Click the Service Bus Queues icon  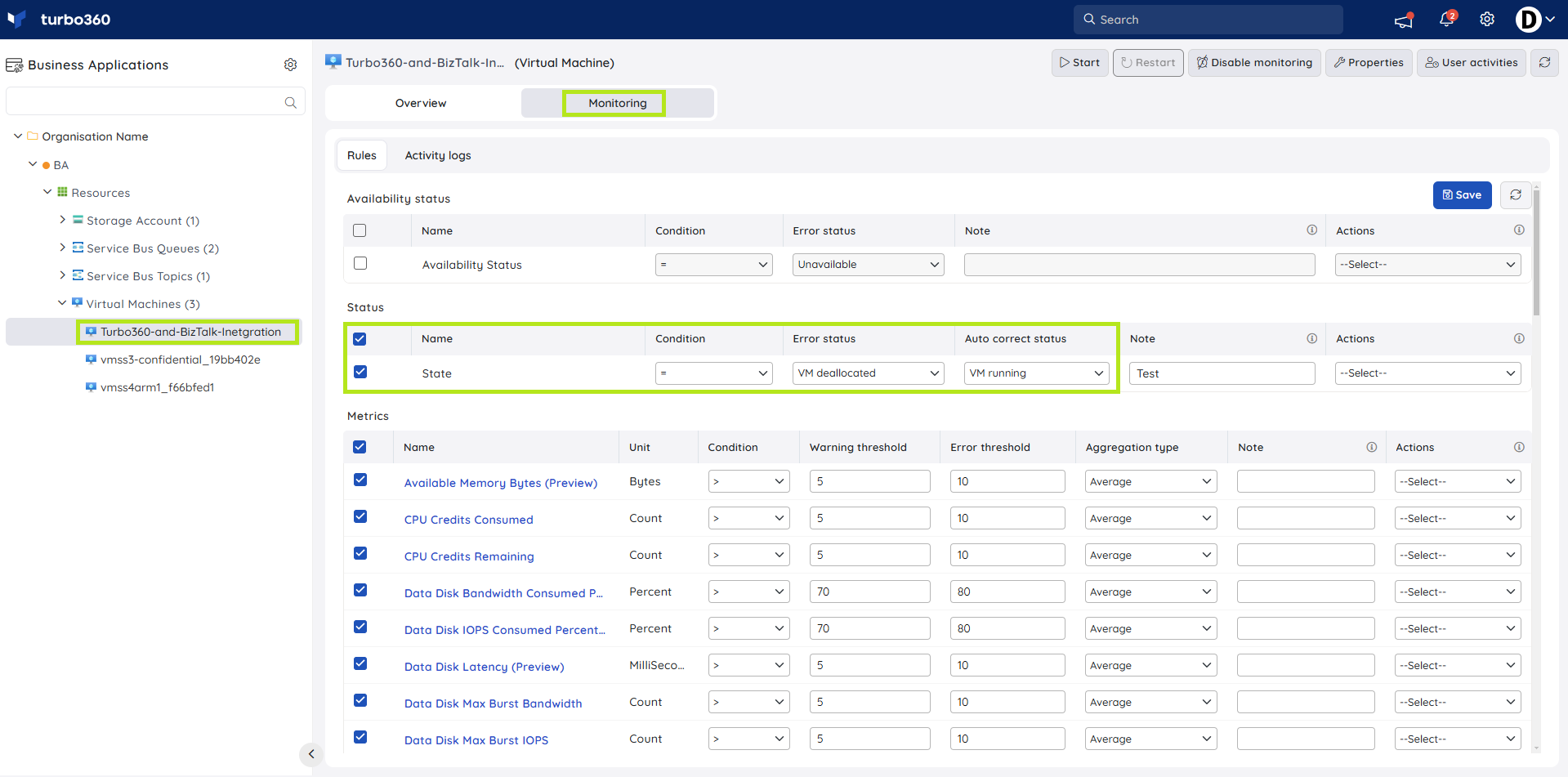pos(78,248)
